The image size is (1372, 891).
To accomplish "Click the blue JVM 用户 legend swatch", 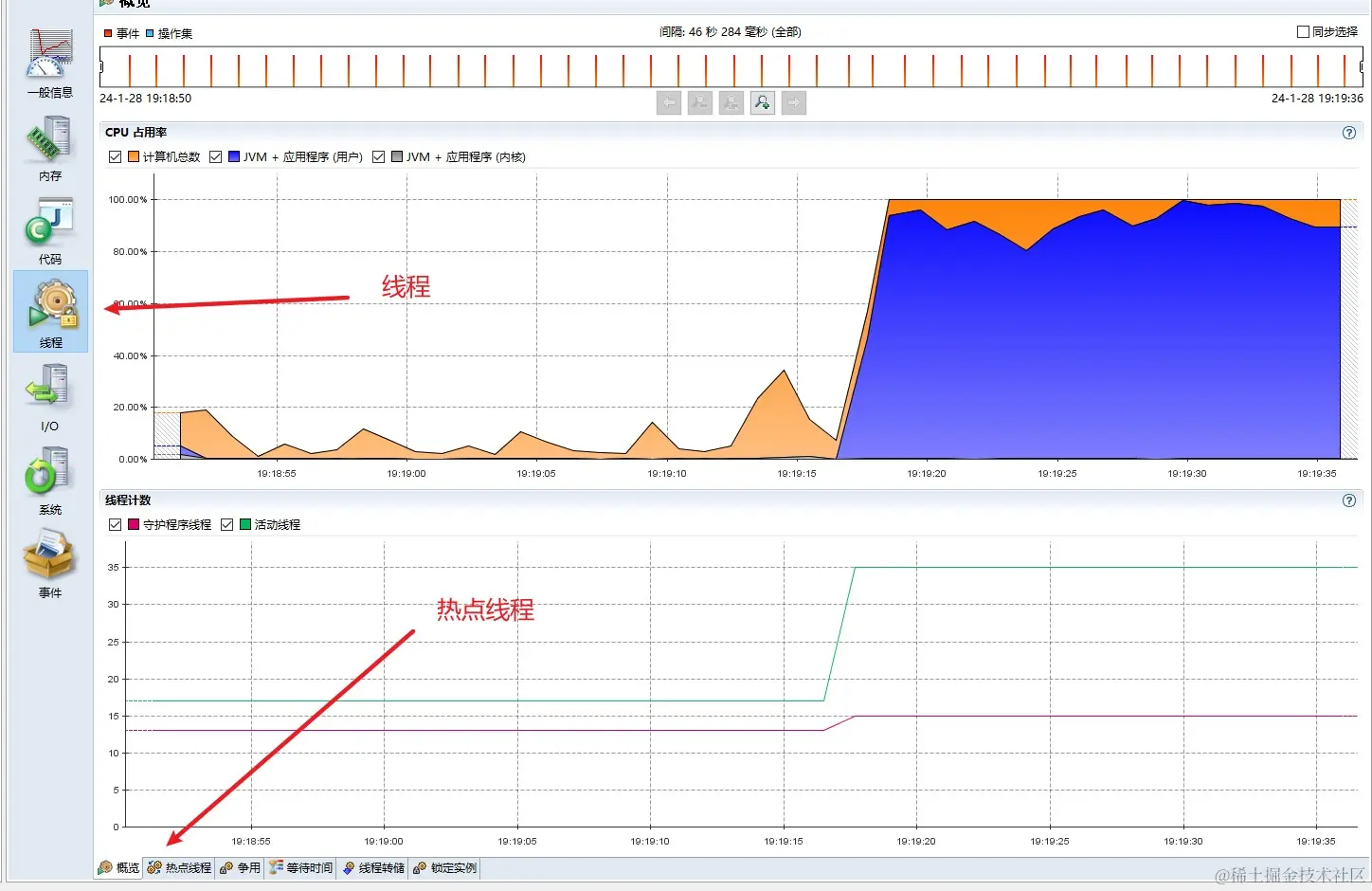I will pyautogui.click(x=234, y=157).
